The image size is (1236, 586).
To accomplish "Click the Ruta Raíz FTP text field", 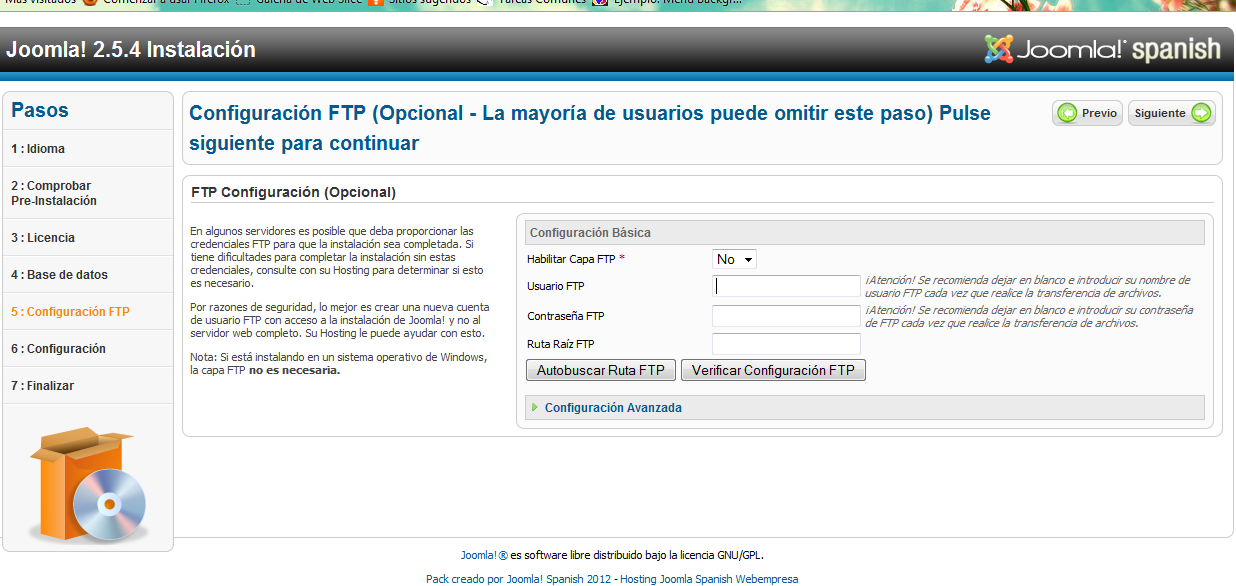I will pos(786,344).
